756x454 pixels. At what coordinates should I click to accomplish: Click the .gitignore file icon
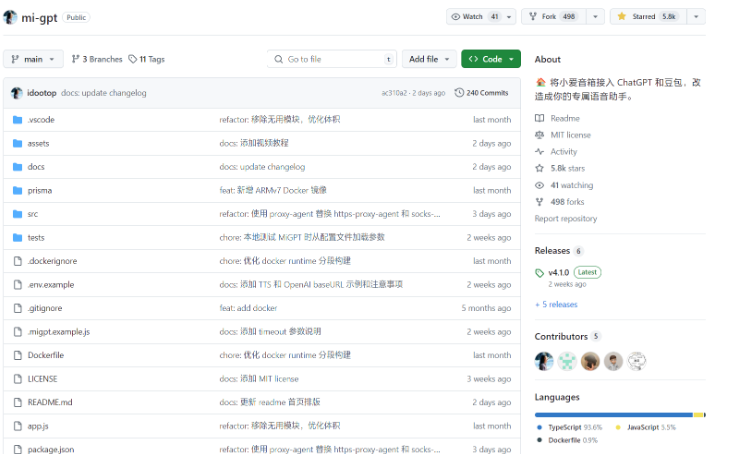click(x=18, y=308)
